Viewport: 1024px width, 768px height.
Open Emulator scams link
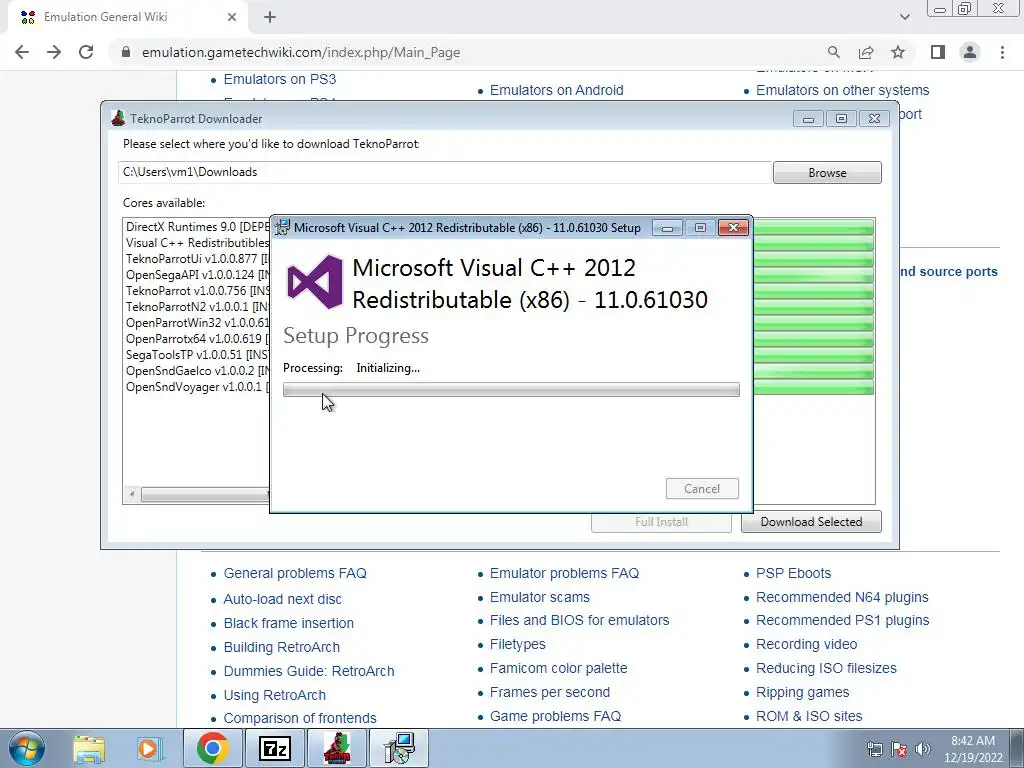(x=539, y=597)
